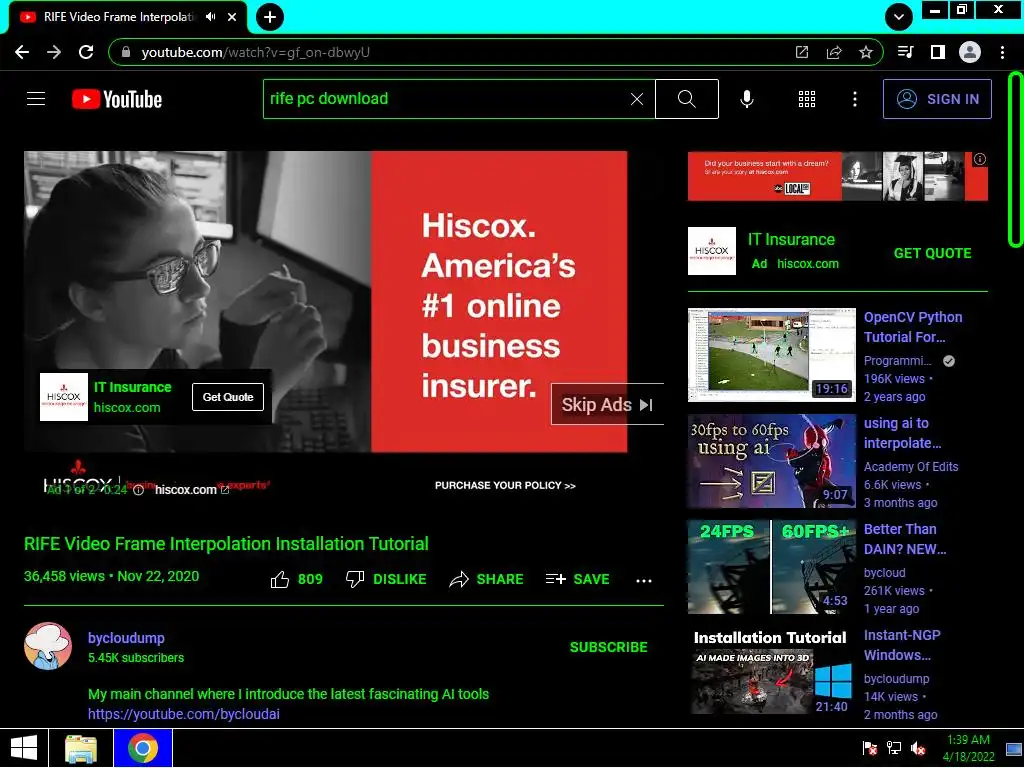Open Chrome three-dot menu
The height and width of the screenshot is (768, 1024).
(1002, 52)
